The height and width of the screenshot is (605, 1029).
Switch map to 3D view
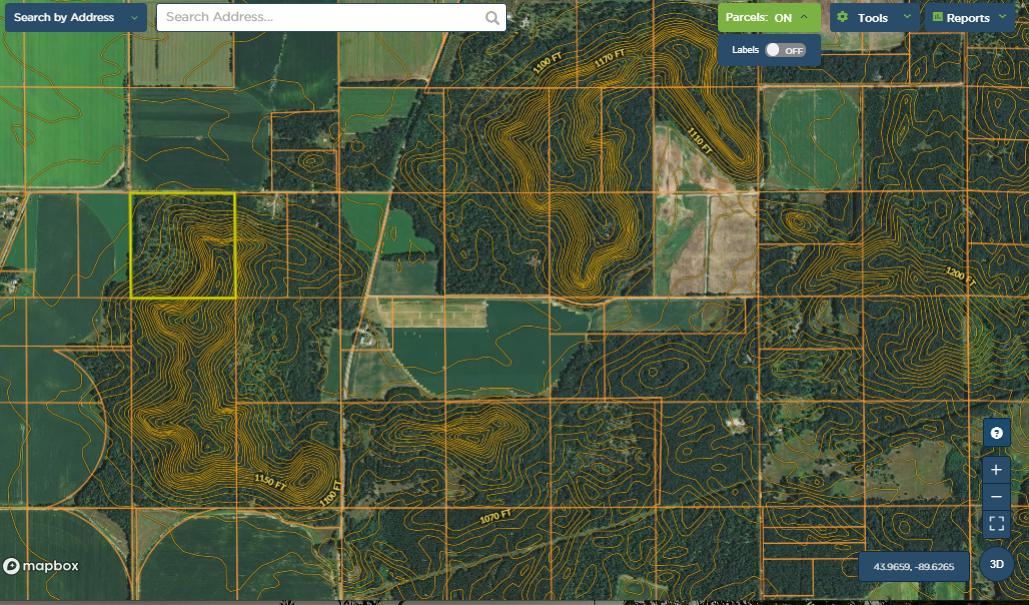pos(996,564)
